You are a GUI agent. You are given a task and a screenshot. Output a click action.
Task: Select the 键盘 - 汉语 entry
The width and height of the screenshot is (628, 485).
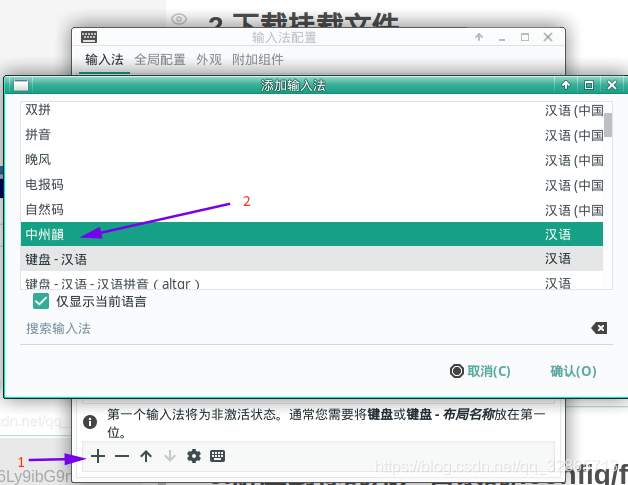(x=312, y=259)
